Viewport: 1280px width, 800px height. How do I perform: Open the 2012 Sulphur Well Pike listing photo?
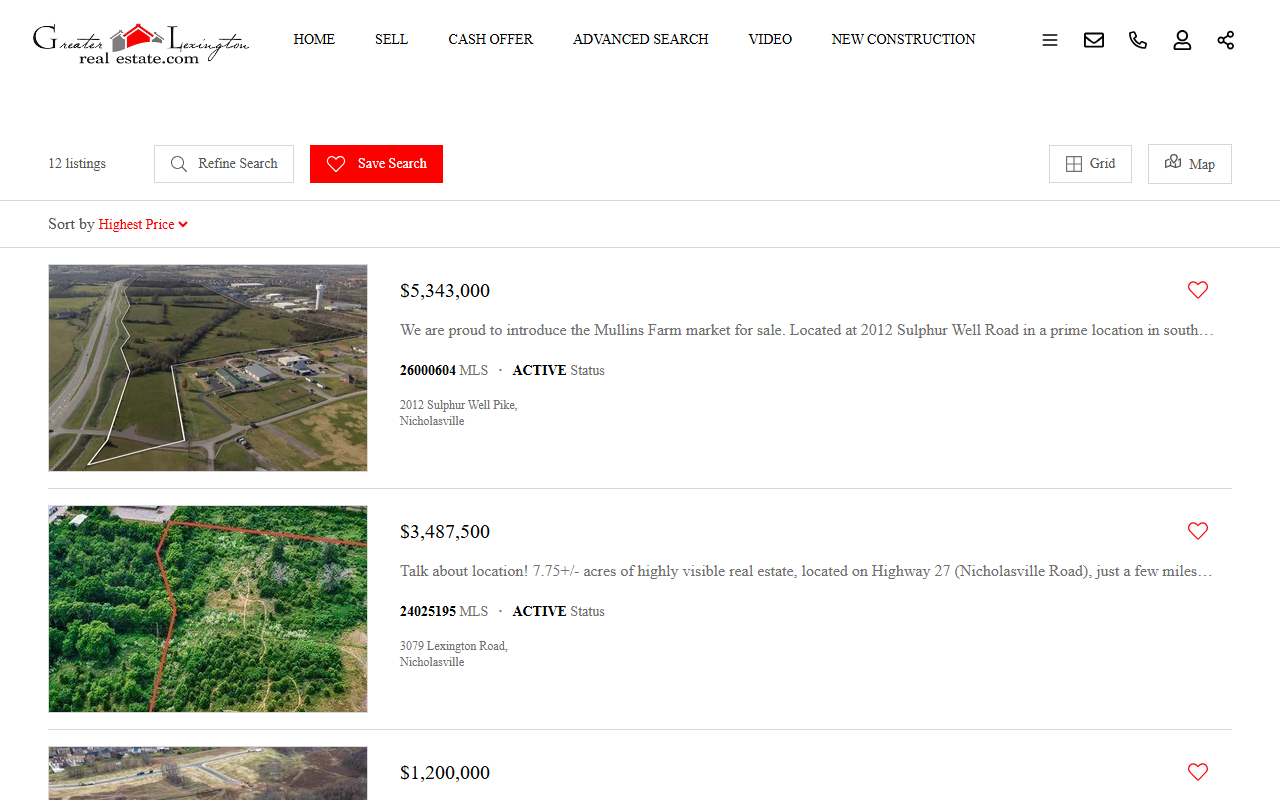(x=208, y=368)
